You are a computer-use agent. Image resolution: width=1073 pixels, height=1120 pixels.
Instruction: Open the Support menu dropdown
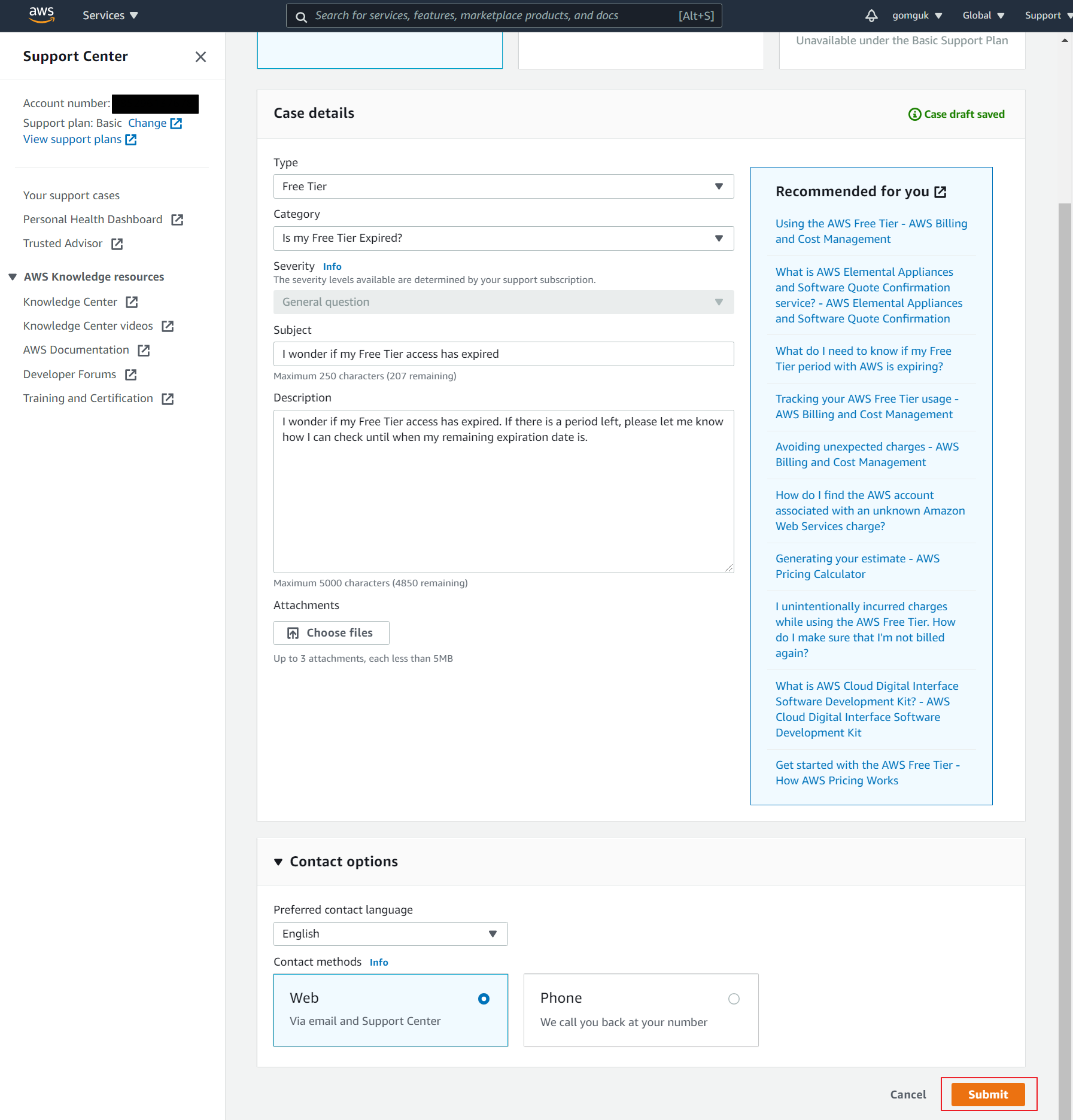1048,16
